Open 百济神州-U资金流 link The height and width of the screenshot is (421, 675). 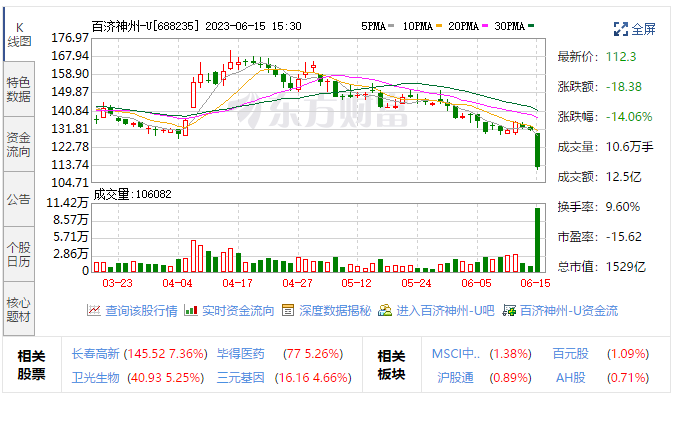[569, 310]
